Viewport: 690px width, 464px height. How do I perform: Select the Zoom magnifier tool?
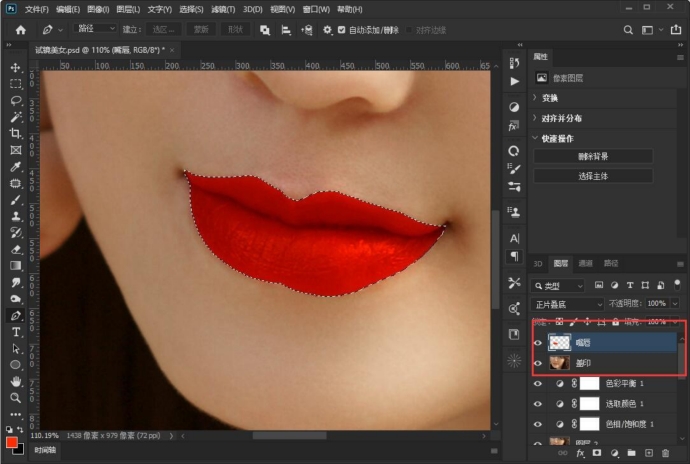(16, 398)
